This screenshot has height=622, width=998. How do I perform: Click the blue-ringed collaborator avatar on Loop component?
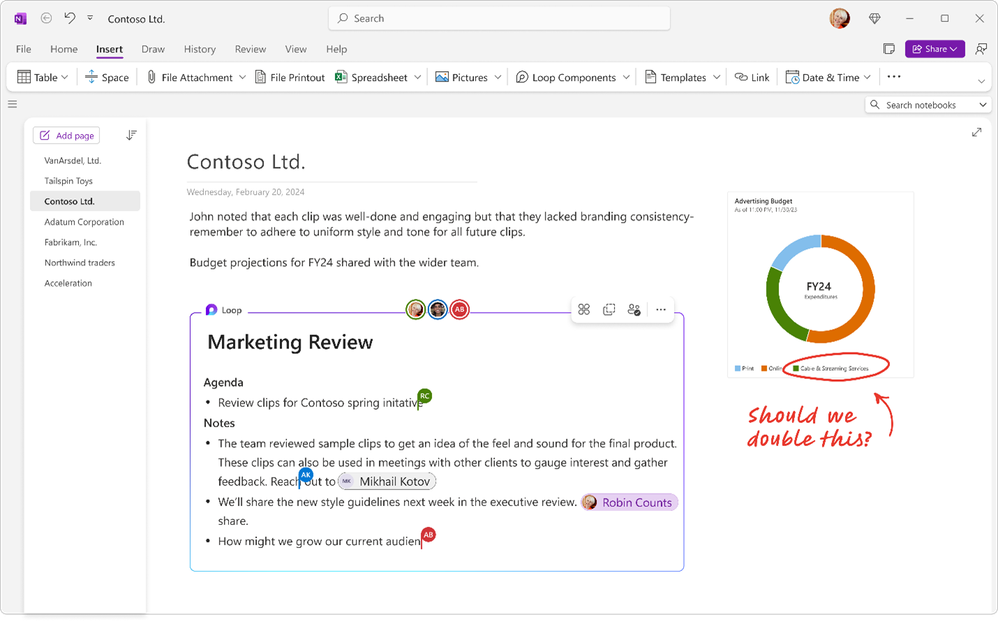coord(437,309)
